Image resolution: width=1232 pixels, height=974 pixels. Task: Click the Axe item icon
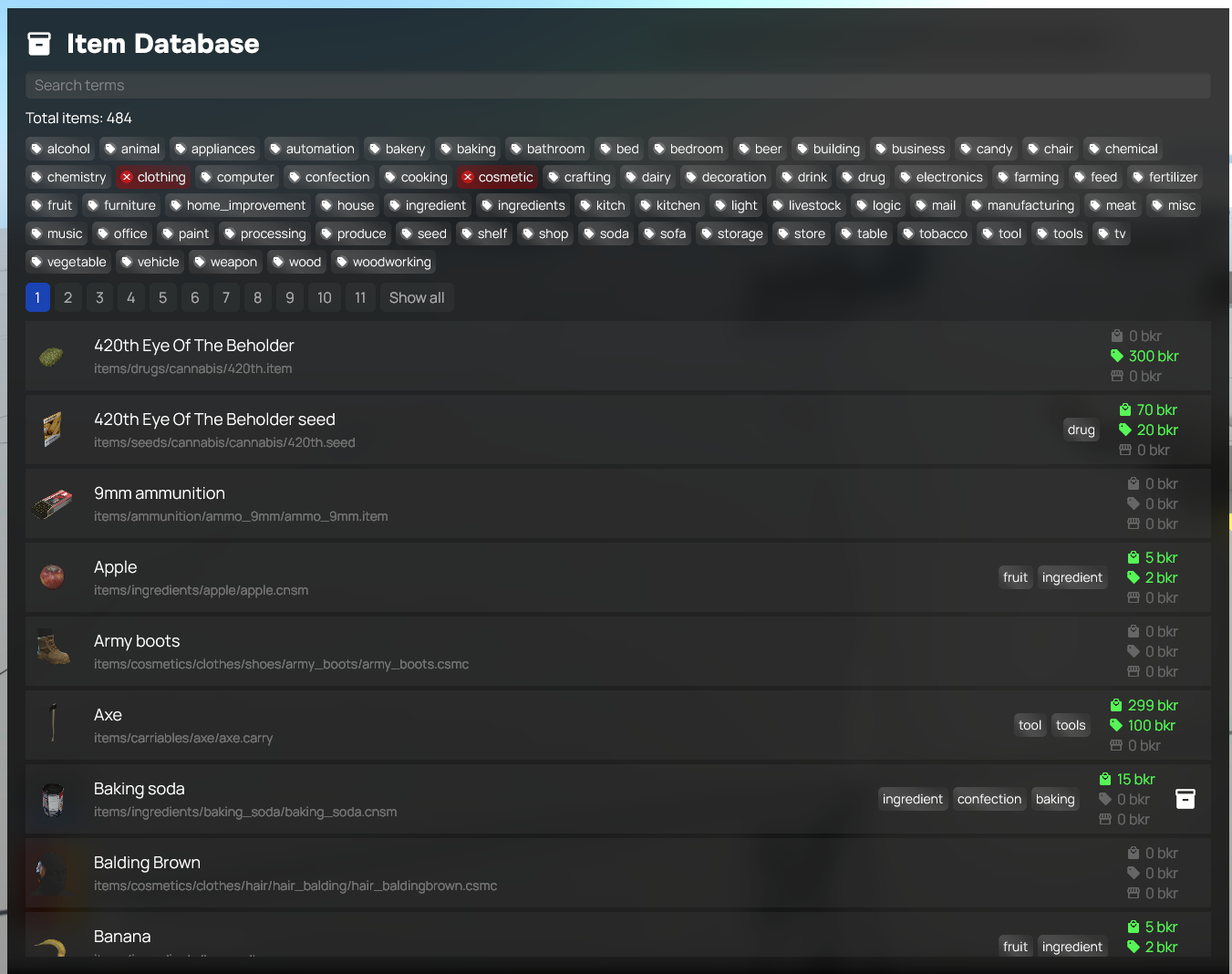53,724
